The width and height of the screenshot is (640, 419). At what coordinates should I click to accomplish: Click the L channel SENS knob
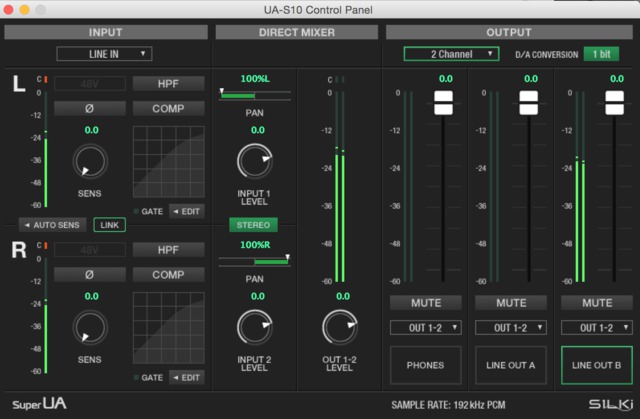(x=90, y=160)
